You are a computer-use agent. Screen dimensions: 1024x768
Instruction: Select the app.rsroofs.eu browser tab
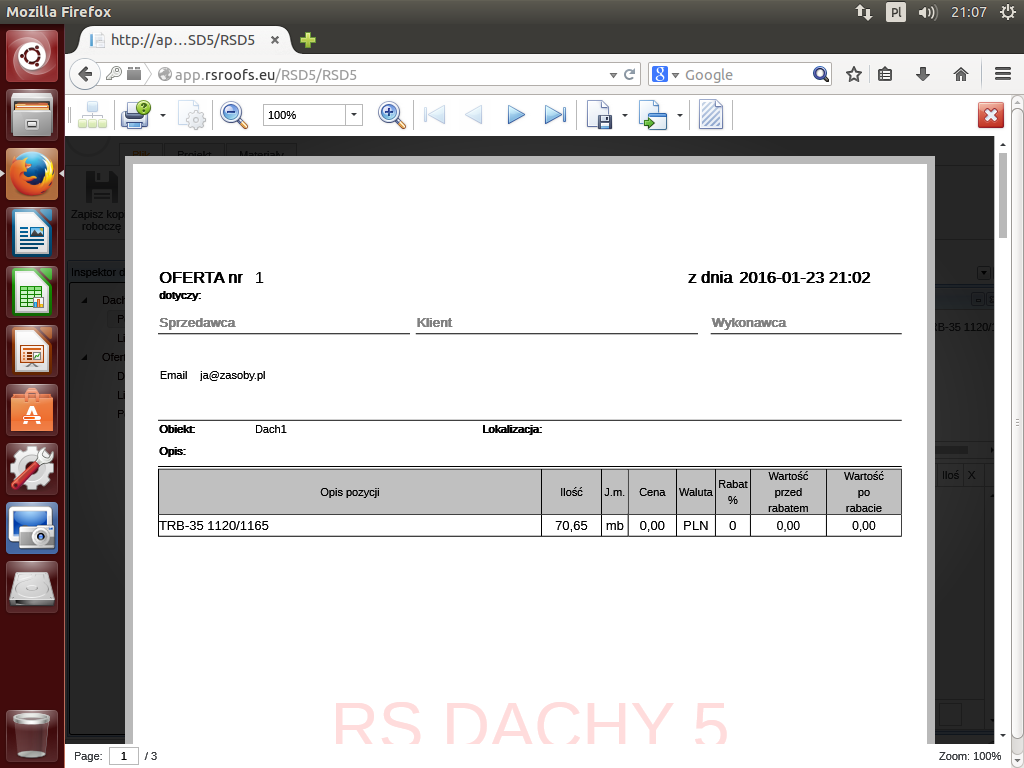[182, 40]
